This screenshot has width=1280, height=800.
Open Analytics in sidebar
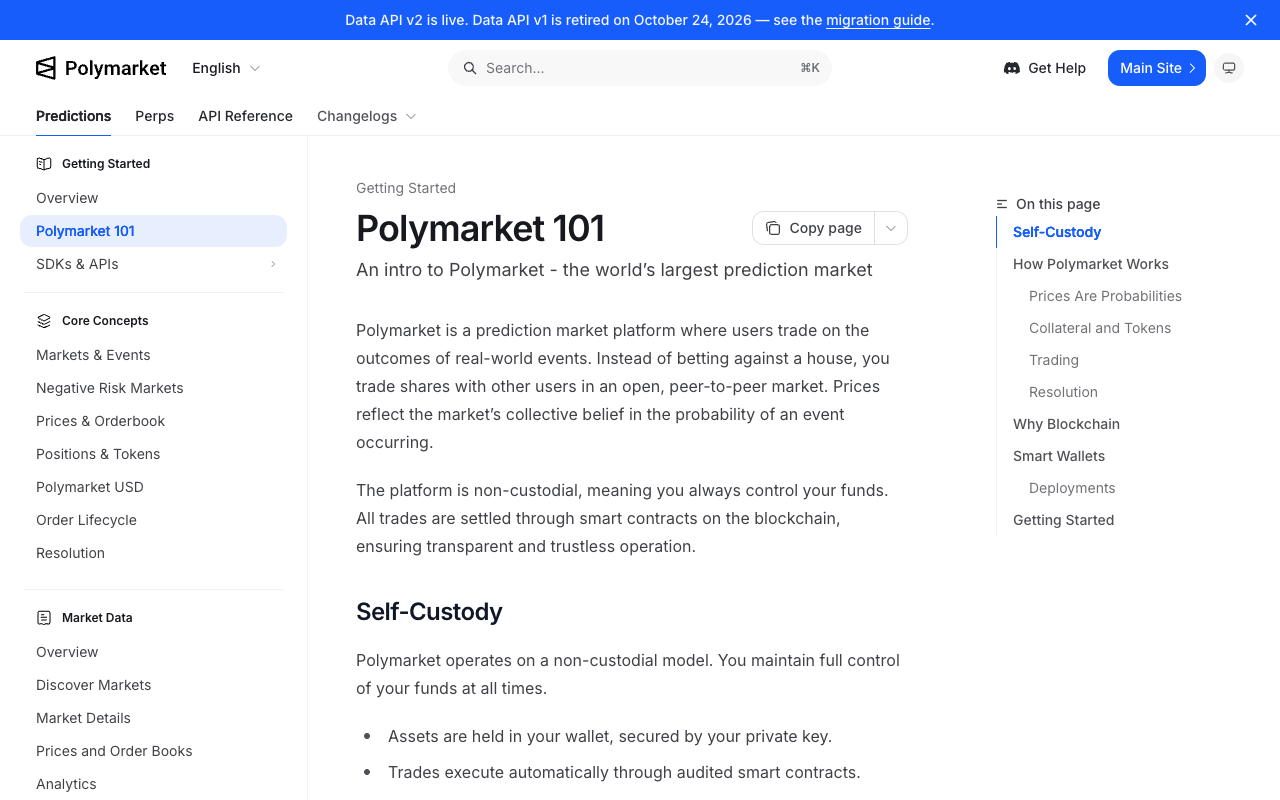click(x=153, y=784)
